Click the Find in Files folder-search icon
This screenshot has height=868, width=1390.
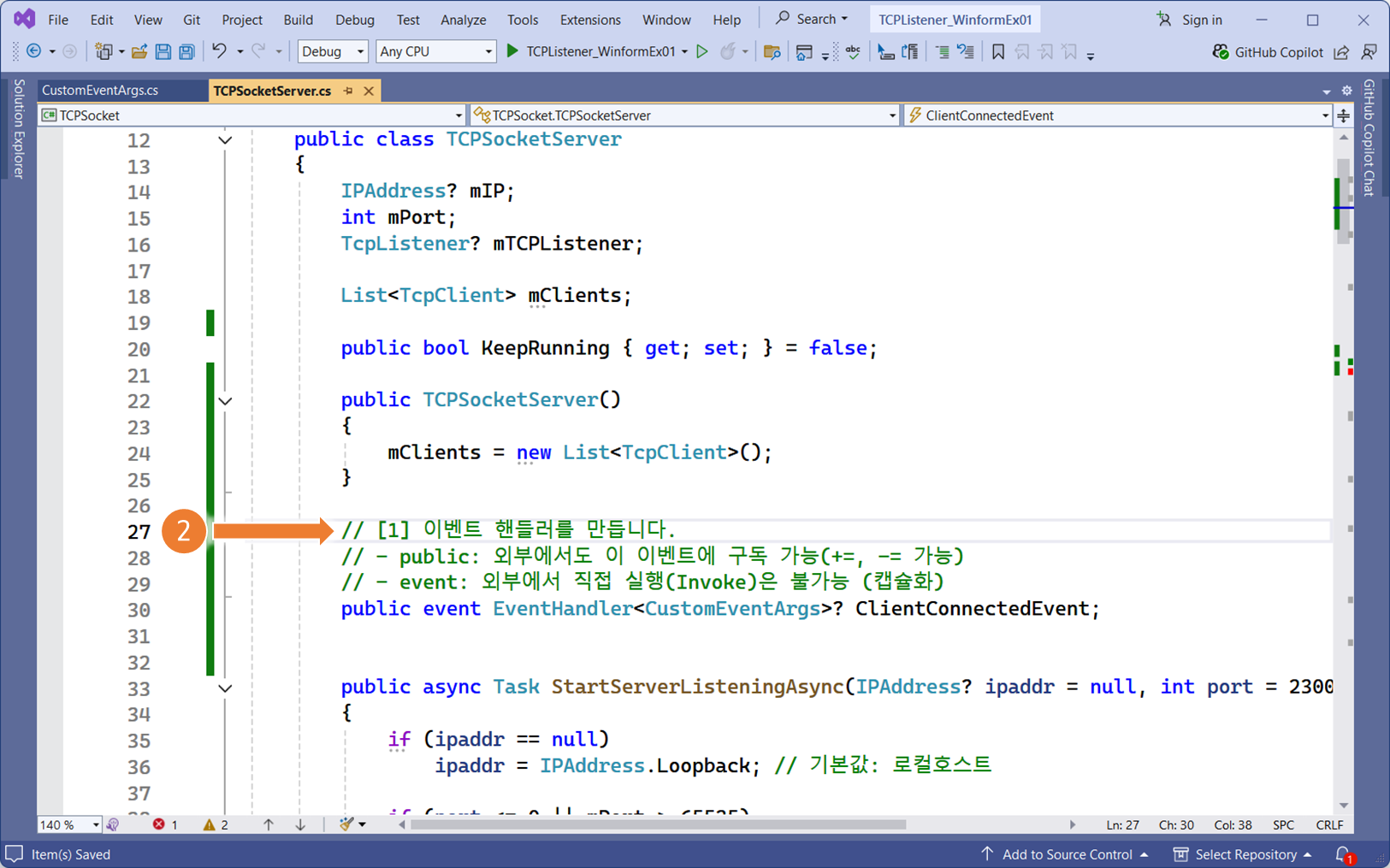(x=772, y=52)
